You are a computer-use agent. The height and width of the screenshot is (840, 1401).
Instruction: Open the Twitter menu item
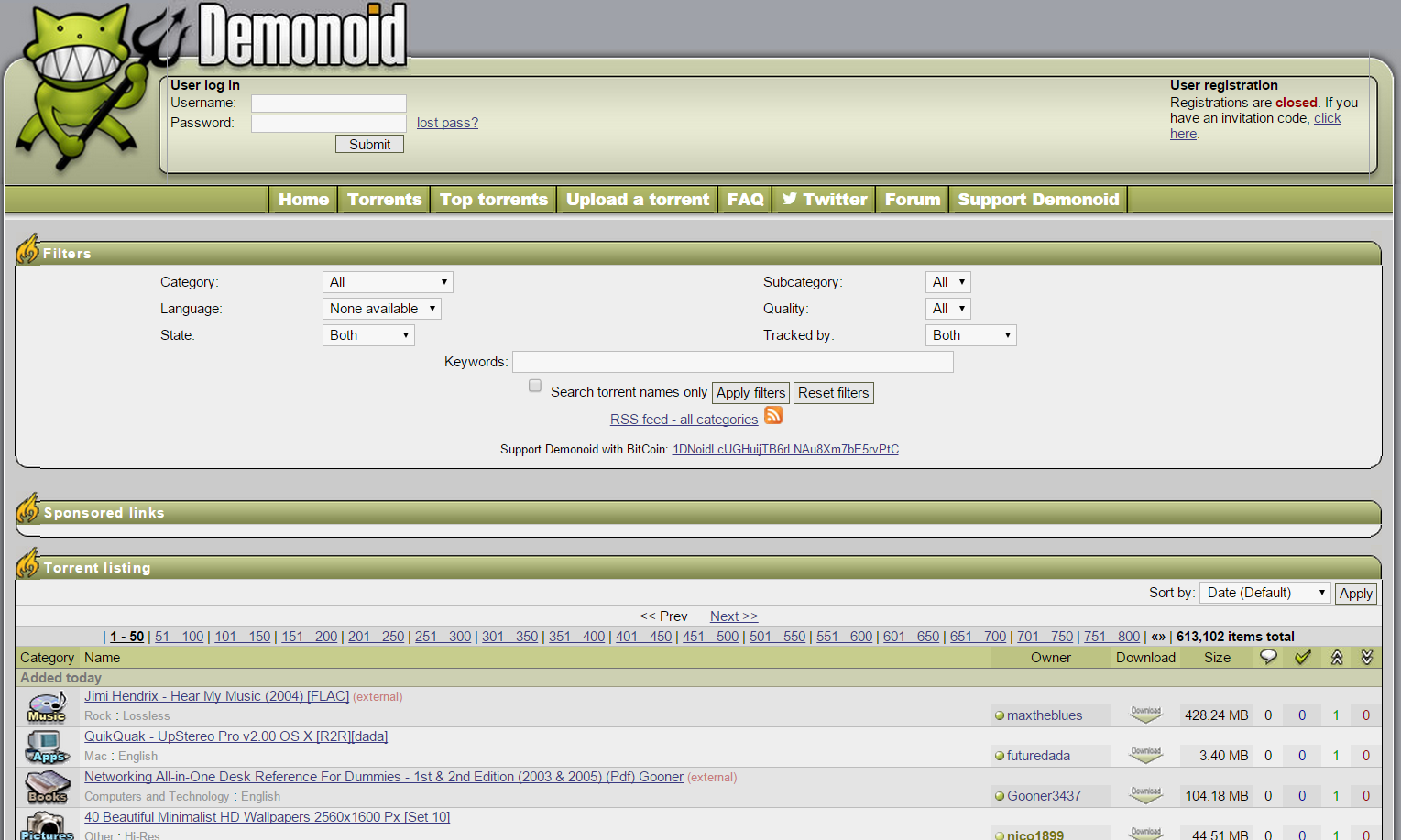pos(824,199)
